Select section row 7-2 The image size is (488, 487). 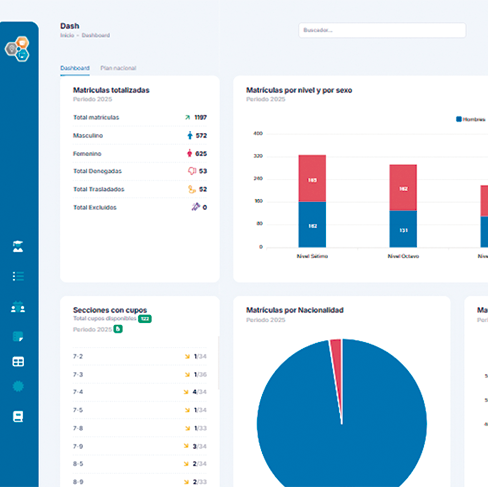[140, 357]
